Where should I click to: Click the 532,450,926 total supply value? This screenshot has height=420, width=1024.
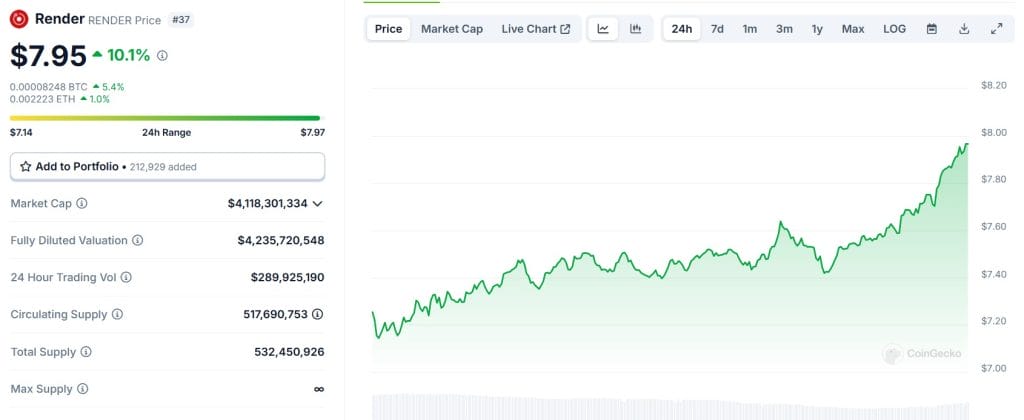tap(289, 352)
